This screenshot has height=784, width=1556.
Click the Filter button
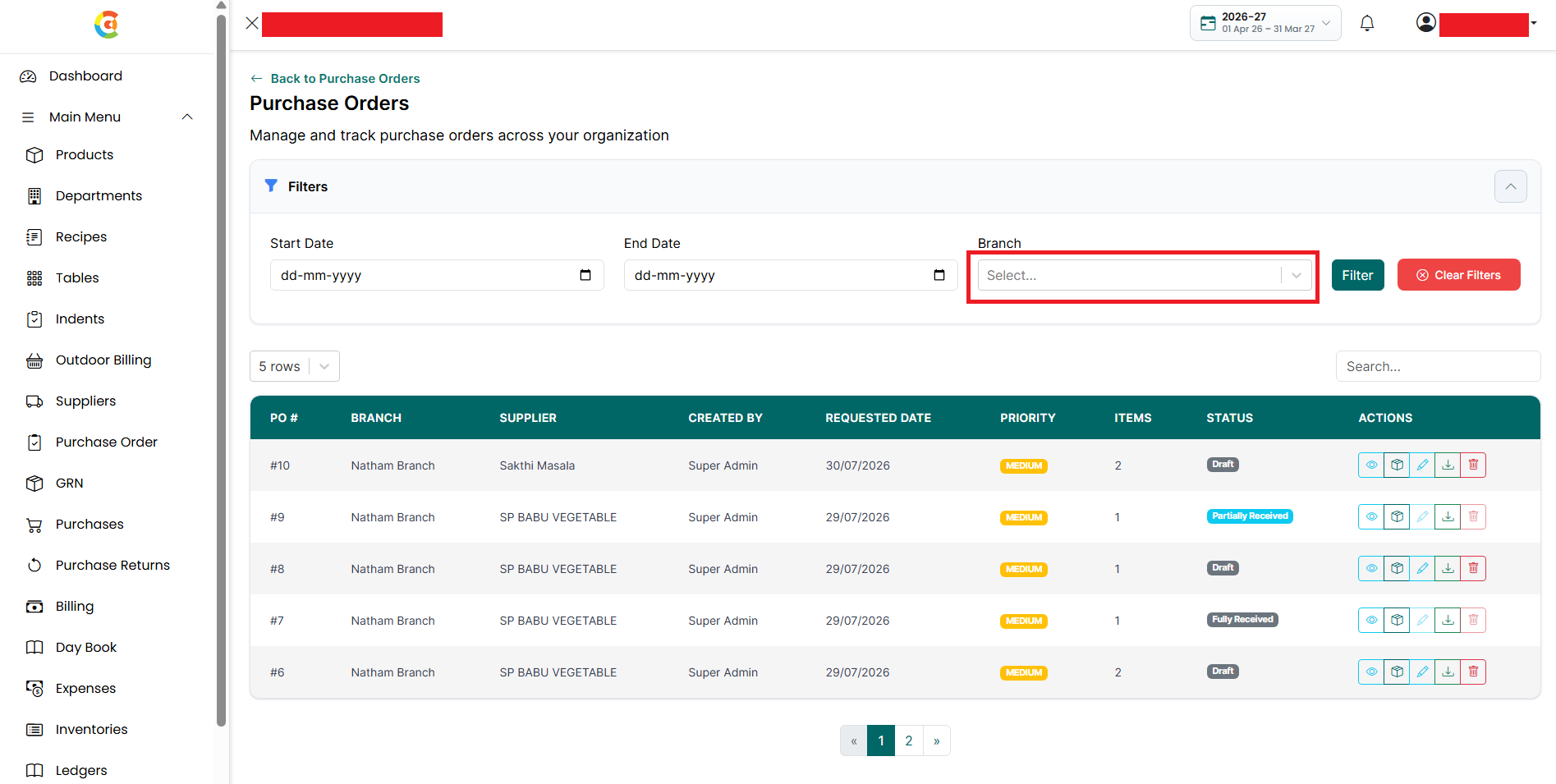tap(1358, 275)
